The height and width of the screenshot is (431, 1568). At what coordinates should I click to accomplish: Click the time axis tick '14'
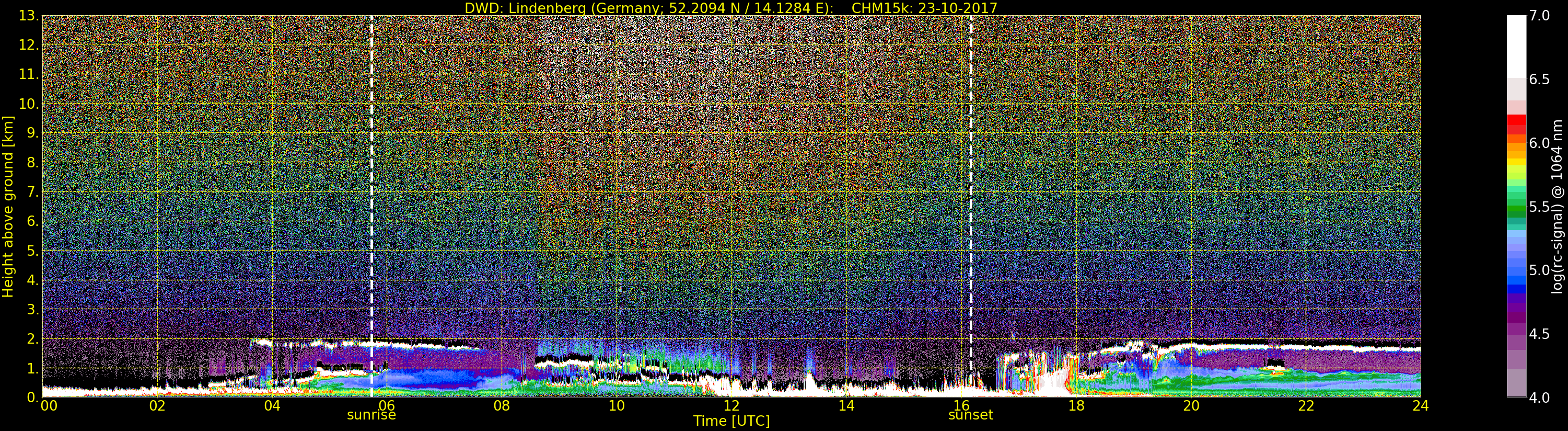[x=846, y=405]
